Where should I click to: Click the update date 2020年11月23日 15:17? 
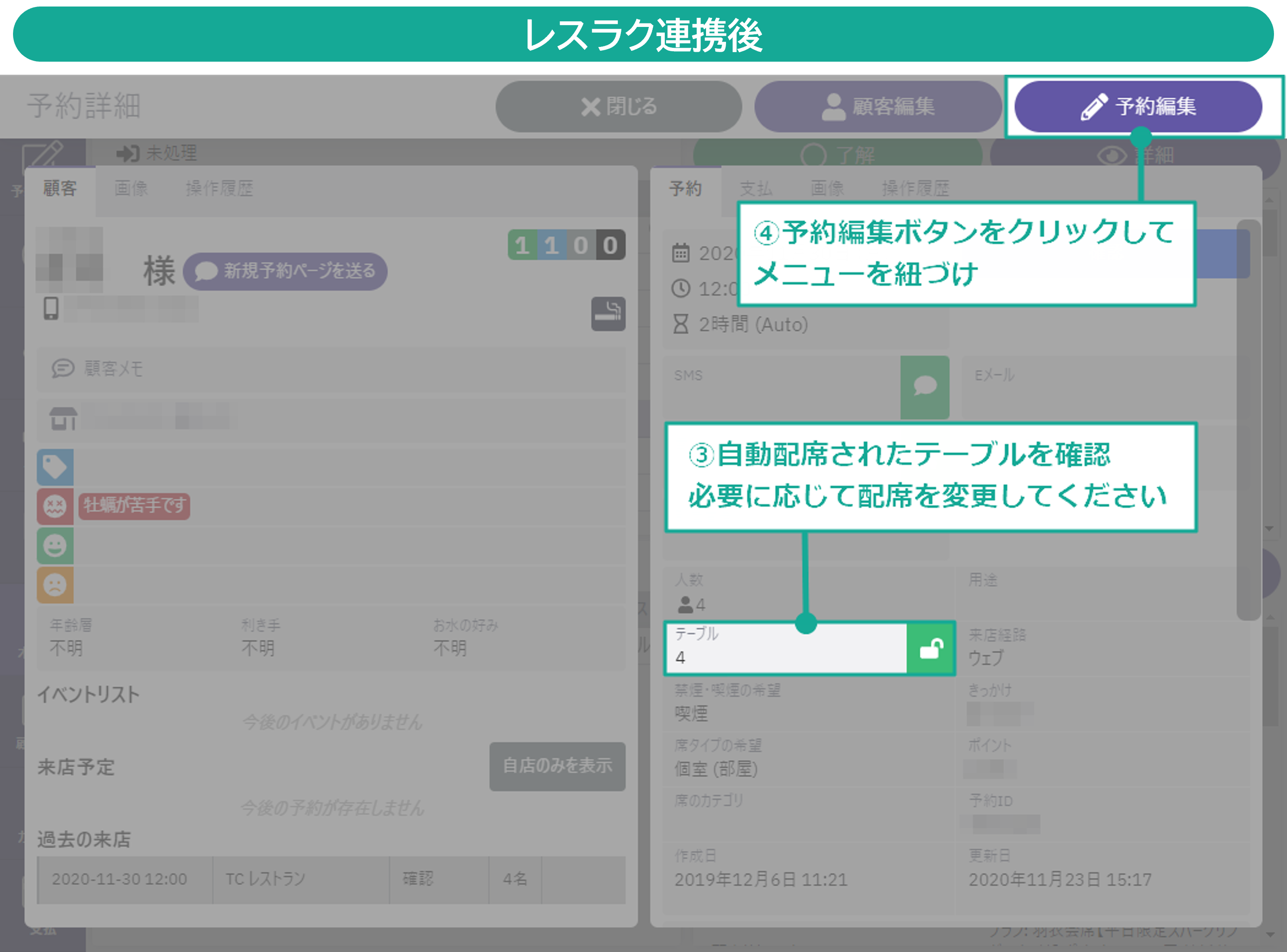[1060, 880]
